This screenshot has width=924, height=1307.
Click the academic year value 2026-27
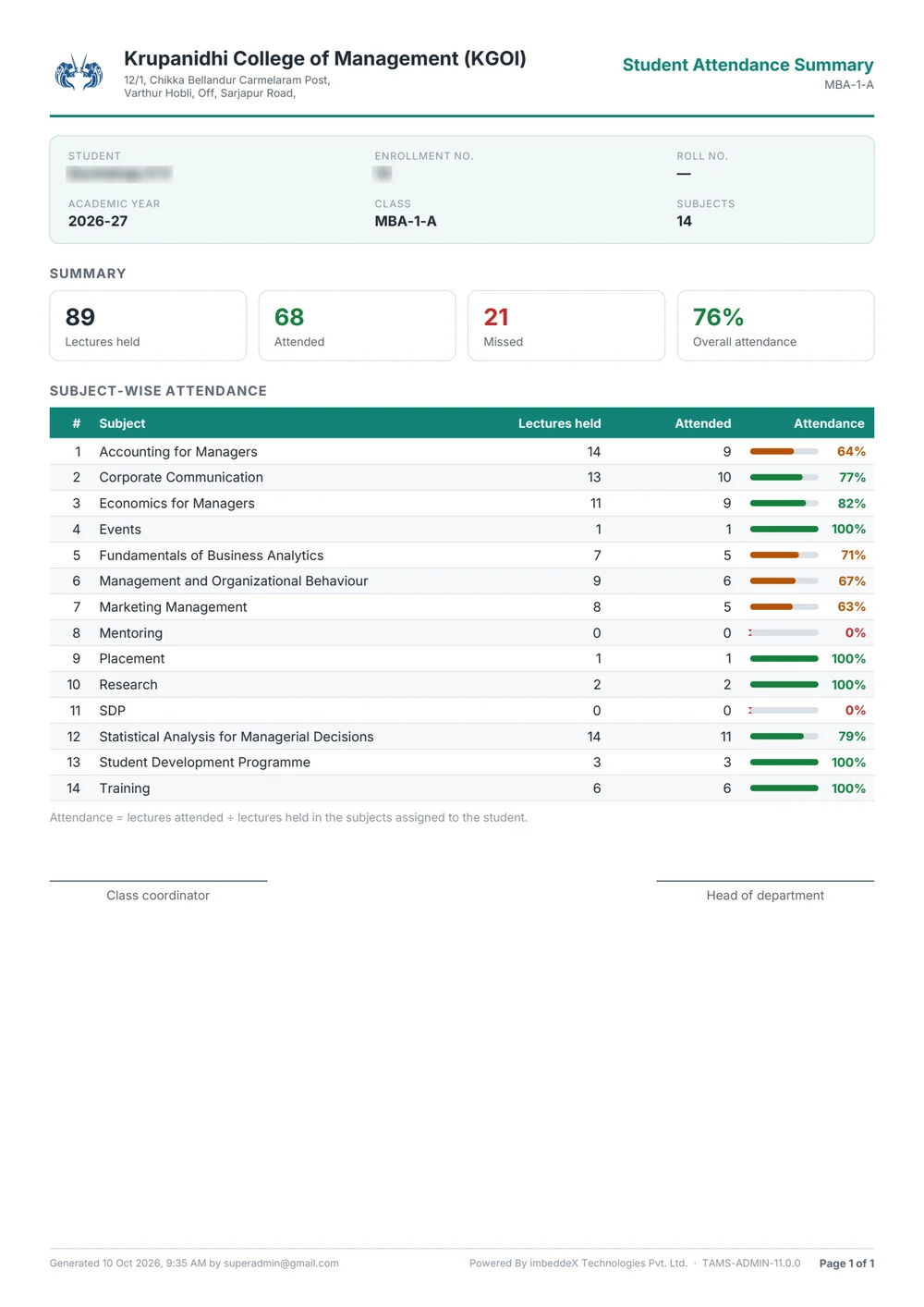(98, 221)
